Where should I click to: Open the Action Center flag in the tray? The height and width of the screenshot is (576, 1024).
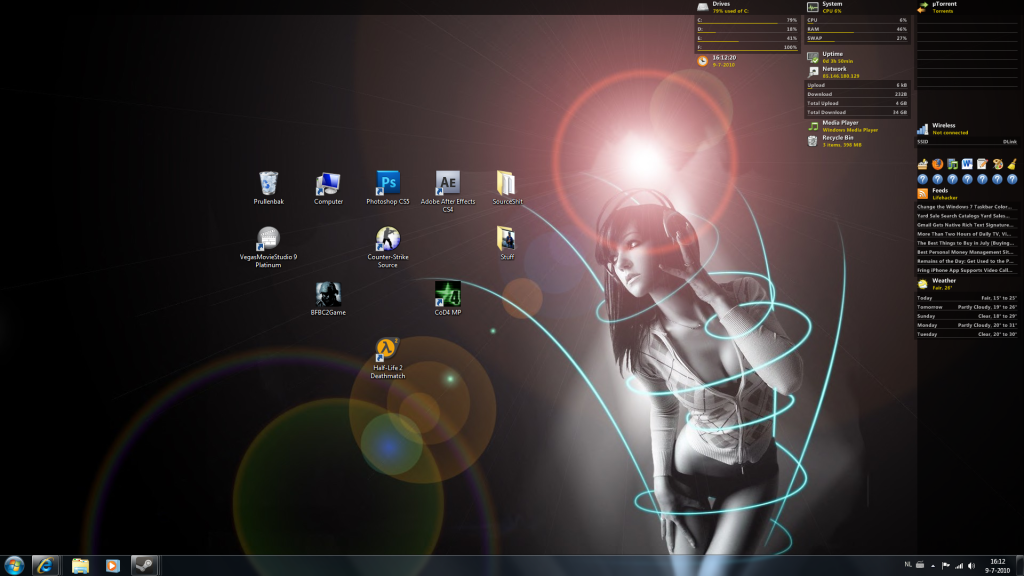tap(946, 566)
